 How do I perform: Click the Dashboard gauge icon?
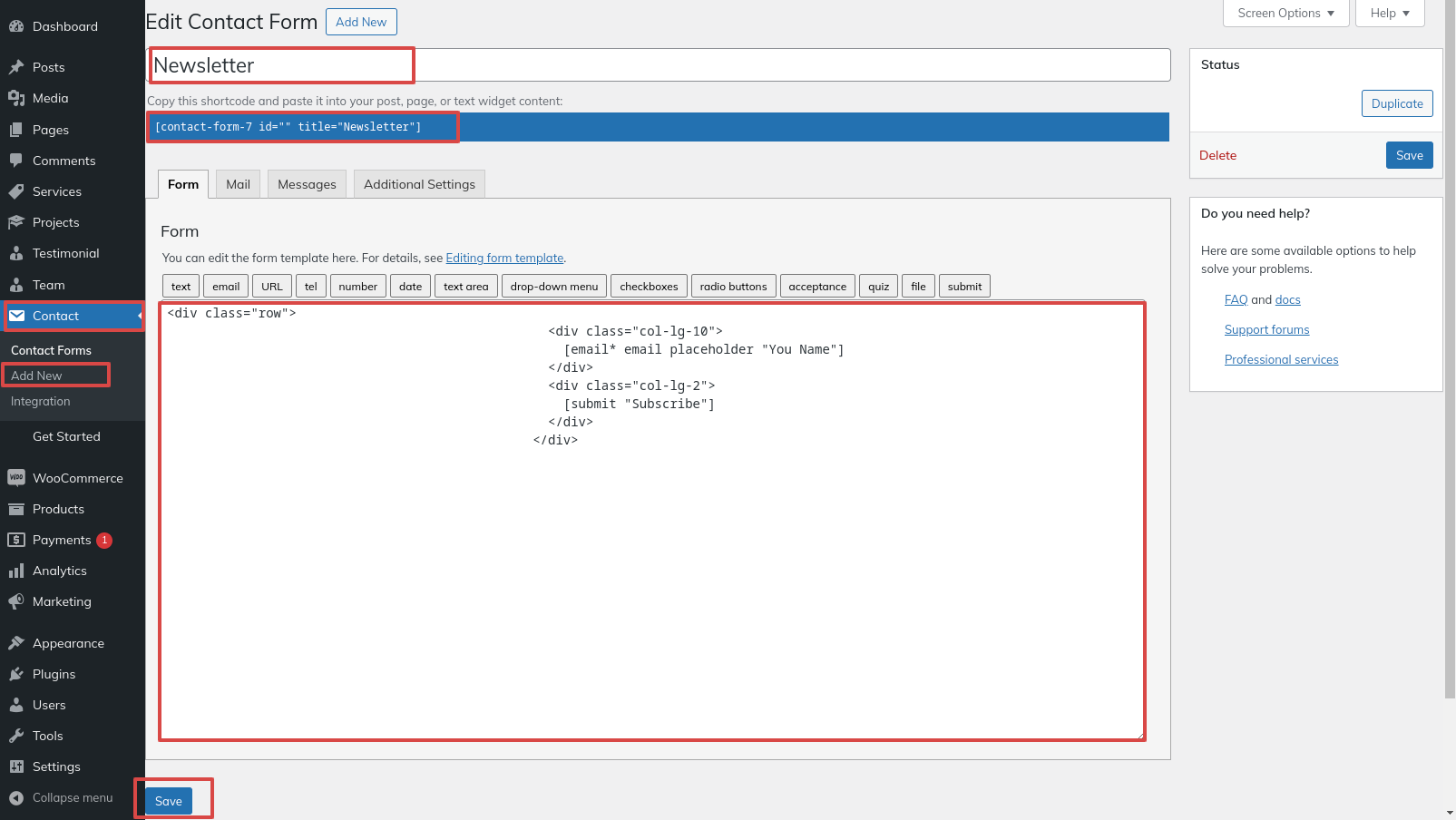16,26
